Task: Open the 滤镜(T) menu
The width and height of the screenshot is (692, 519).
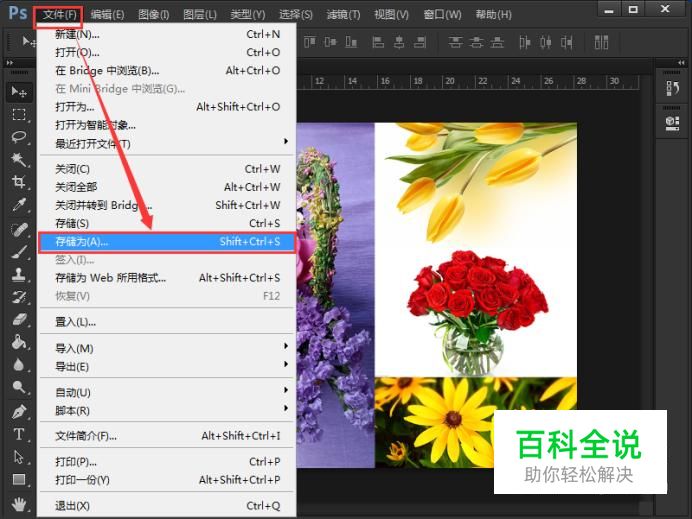Action: click(x=343, y=15)
